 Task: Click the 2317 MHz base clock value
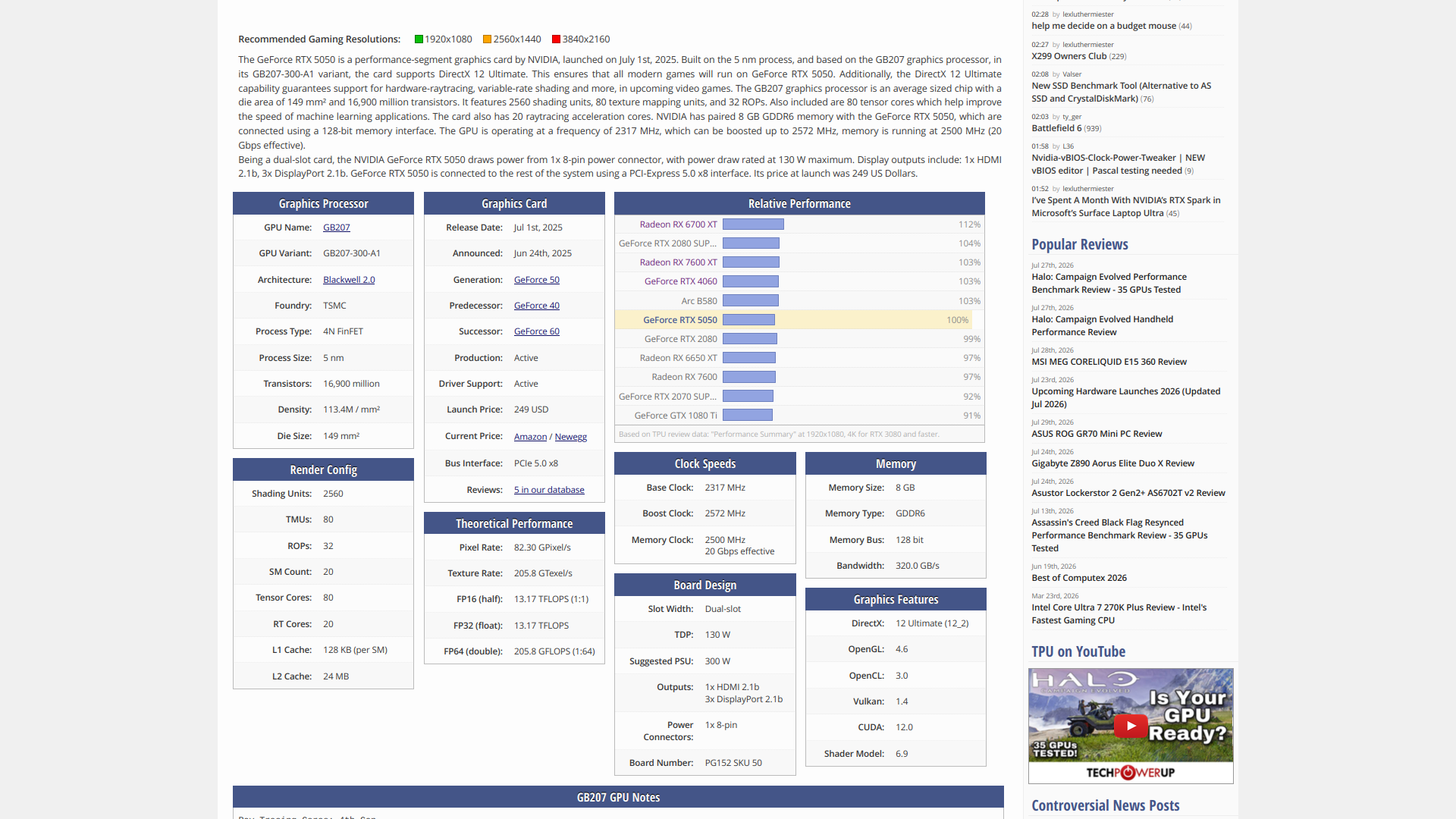pyautogui.click(x=725, y=488)
